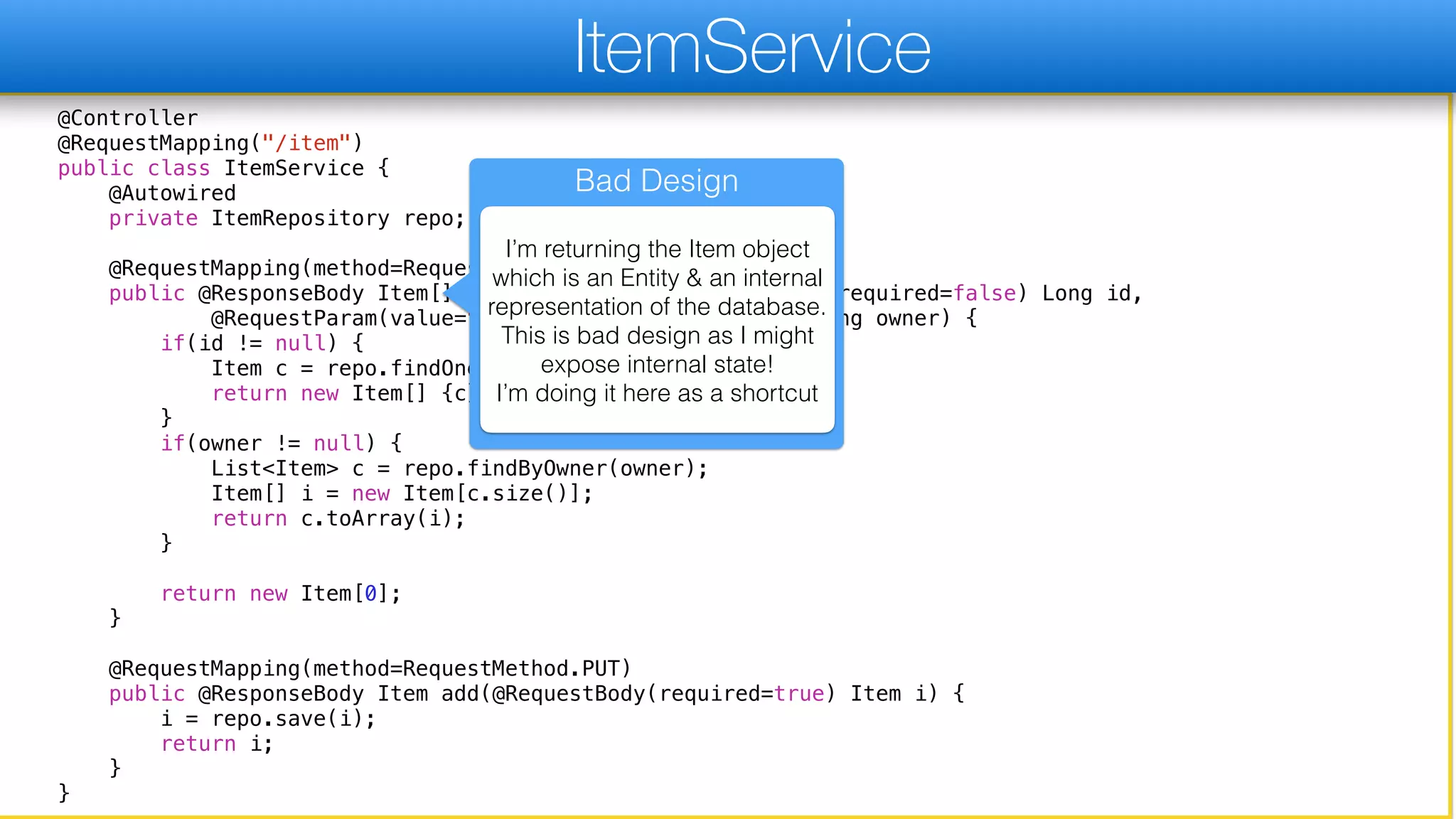
Task: Click the if(owner != null) statement
Action: (x=281, y=444)
